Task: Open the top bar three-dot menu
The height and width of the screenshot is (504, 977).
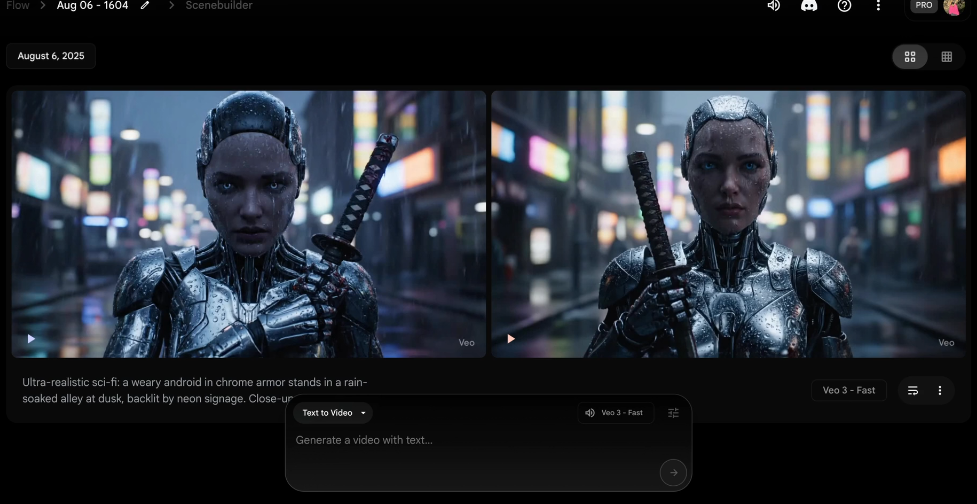Action: [878, 6]
